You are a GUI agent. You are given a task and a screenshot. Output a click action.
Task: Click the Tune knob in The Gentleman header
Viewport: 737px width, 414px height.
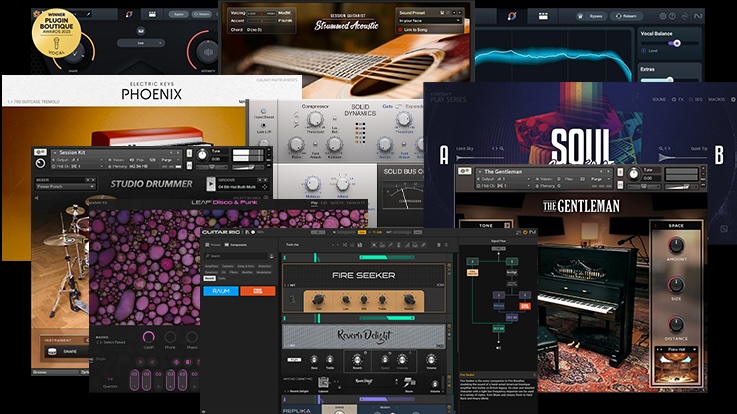(634, 174)
